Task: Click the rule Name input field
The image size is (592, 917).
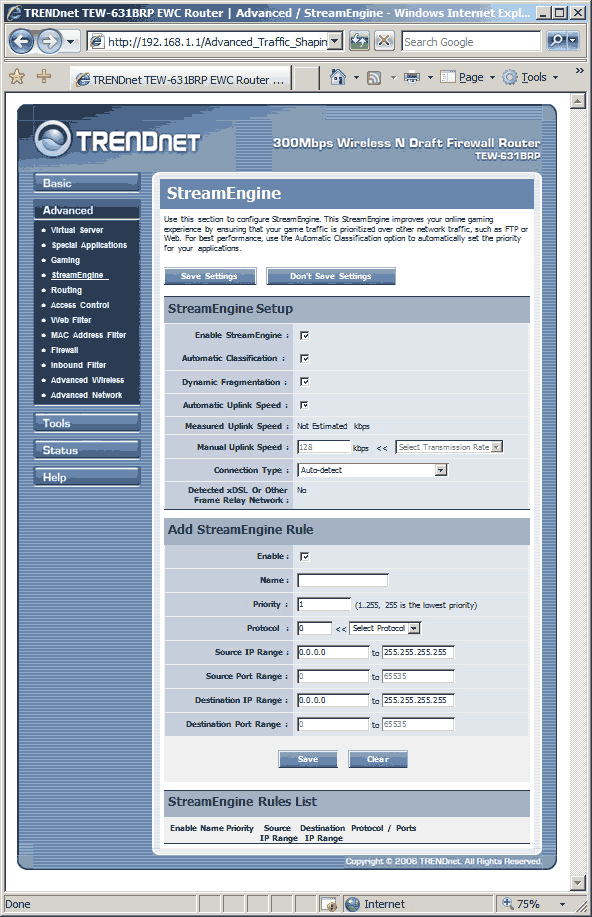Action: [343, 580]
